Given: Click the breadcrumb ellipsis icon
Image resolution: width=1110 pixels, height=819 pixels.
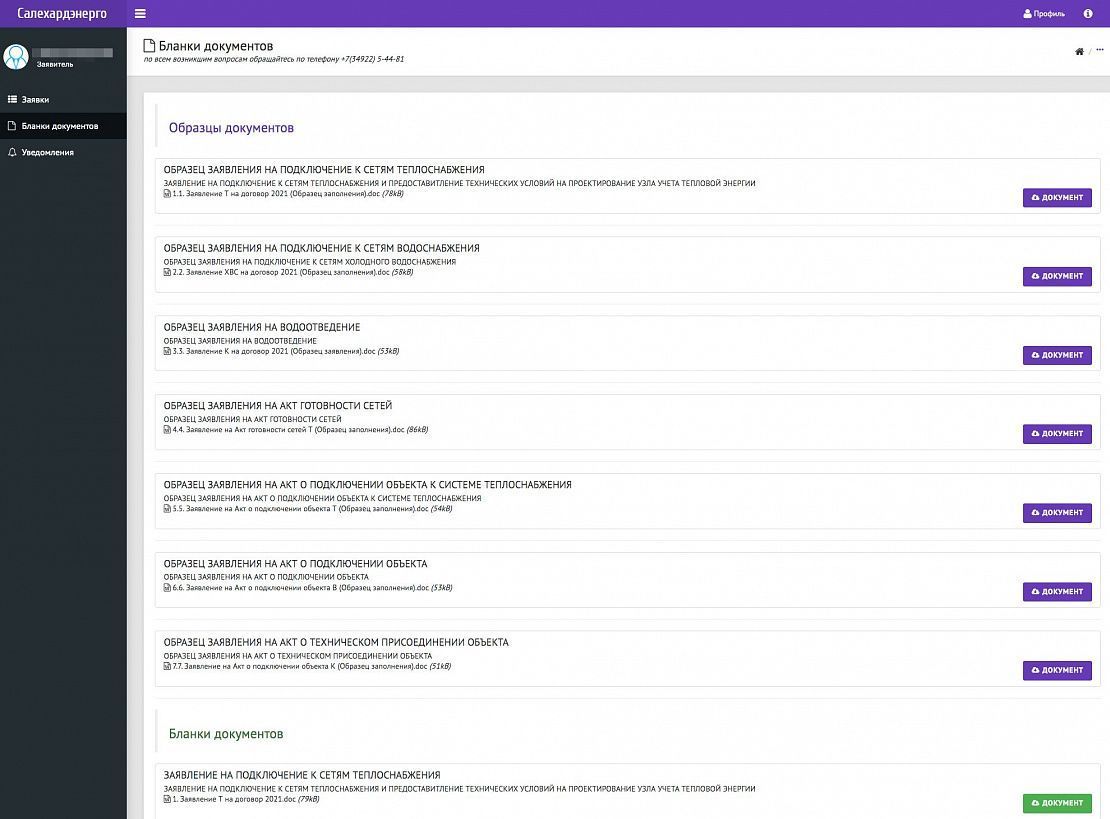Looking at the screenshot, I should [1100, 50].
